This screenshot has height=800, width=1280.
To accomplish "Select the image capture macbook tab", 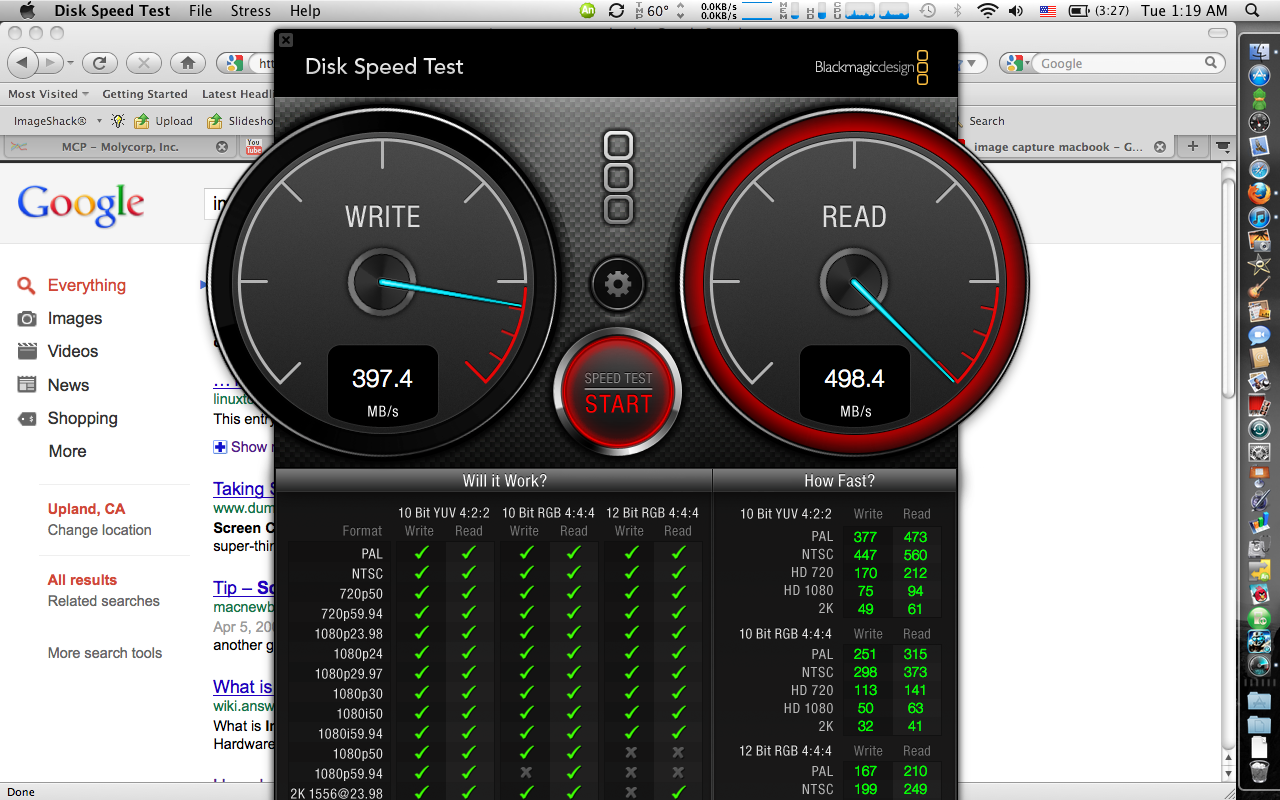I will (1064, 147).
